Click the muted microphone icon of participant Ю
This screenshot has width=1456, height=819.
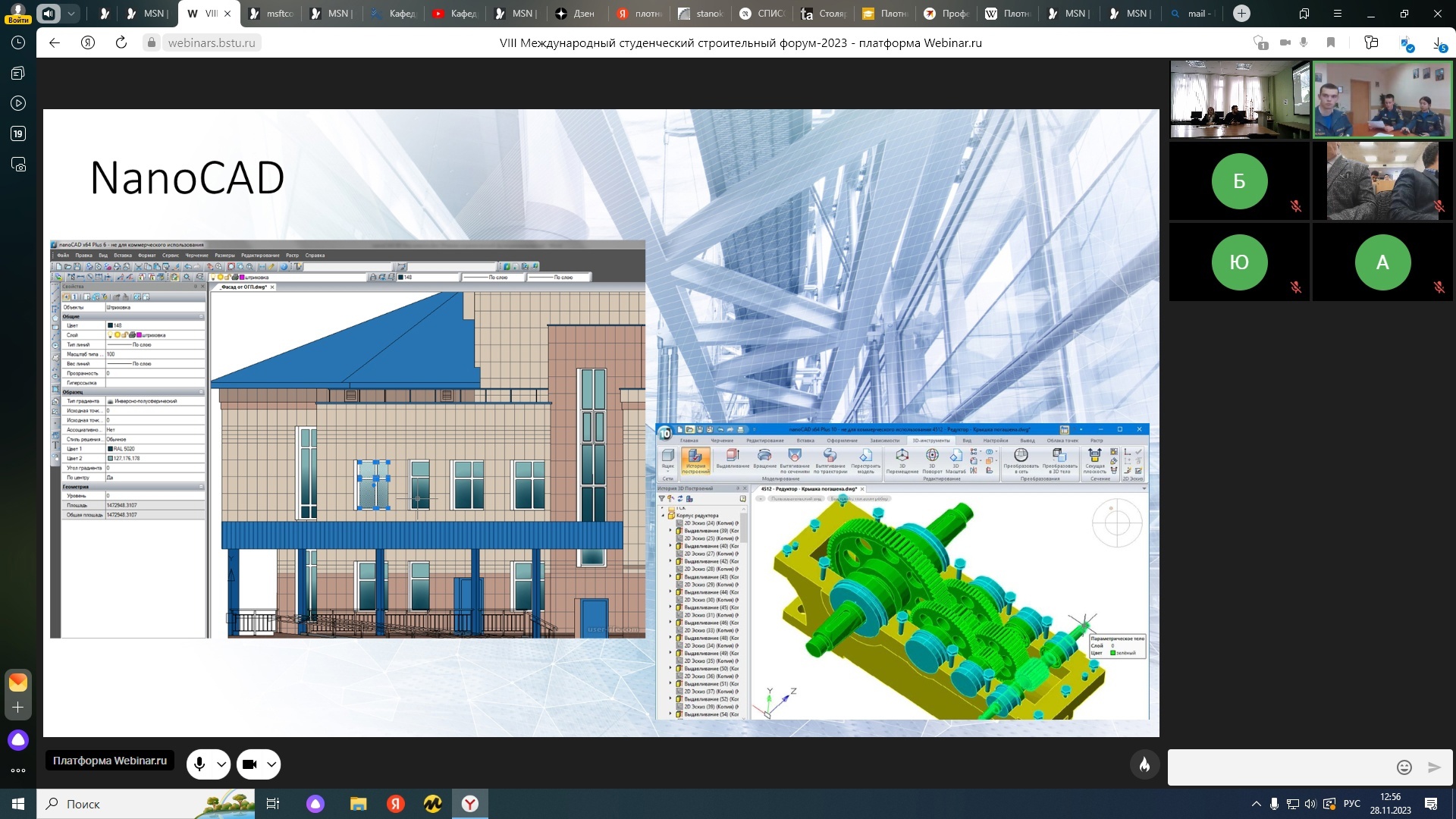click(1296, 287)
